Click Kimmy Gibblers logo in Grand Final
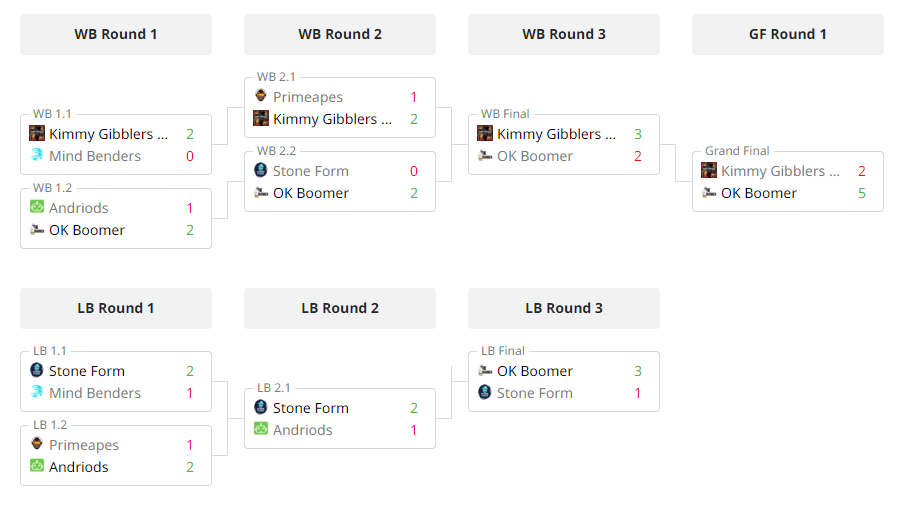This screenshot has height=511, width=911. click(x=709, y=170)
